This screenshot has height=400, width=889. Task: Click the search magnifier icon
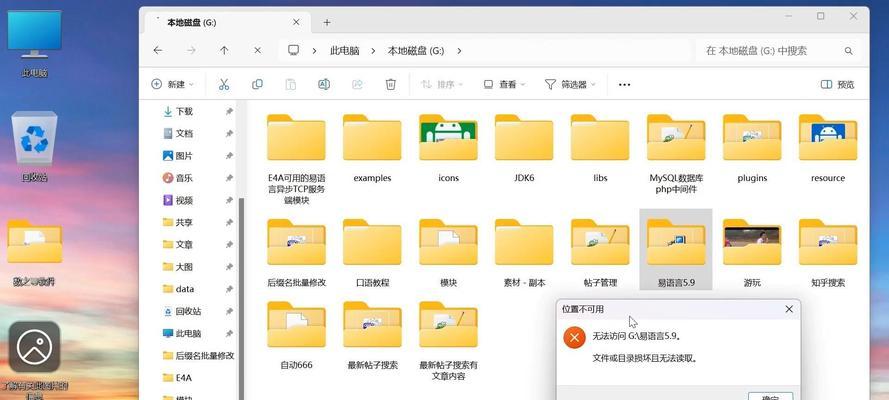point(848,51)
